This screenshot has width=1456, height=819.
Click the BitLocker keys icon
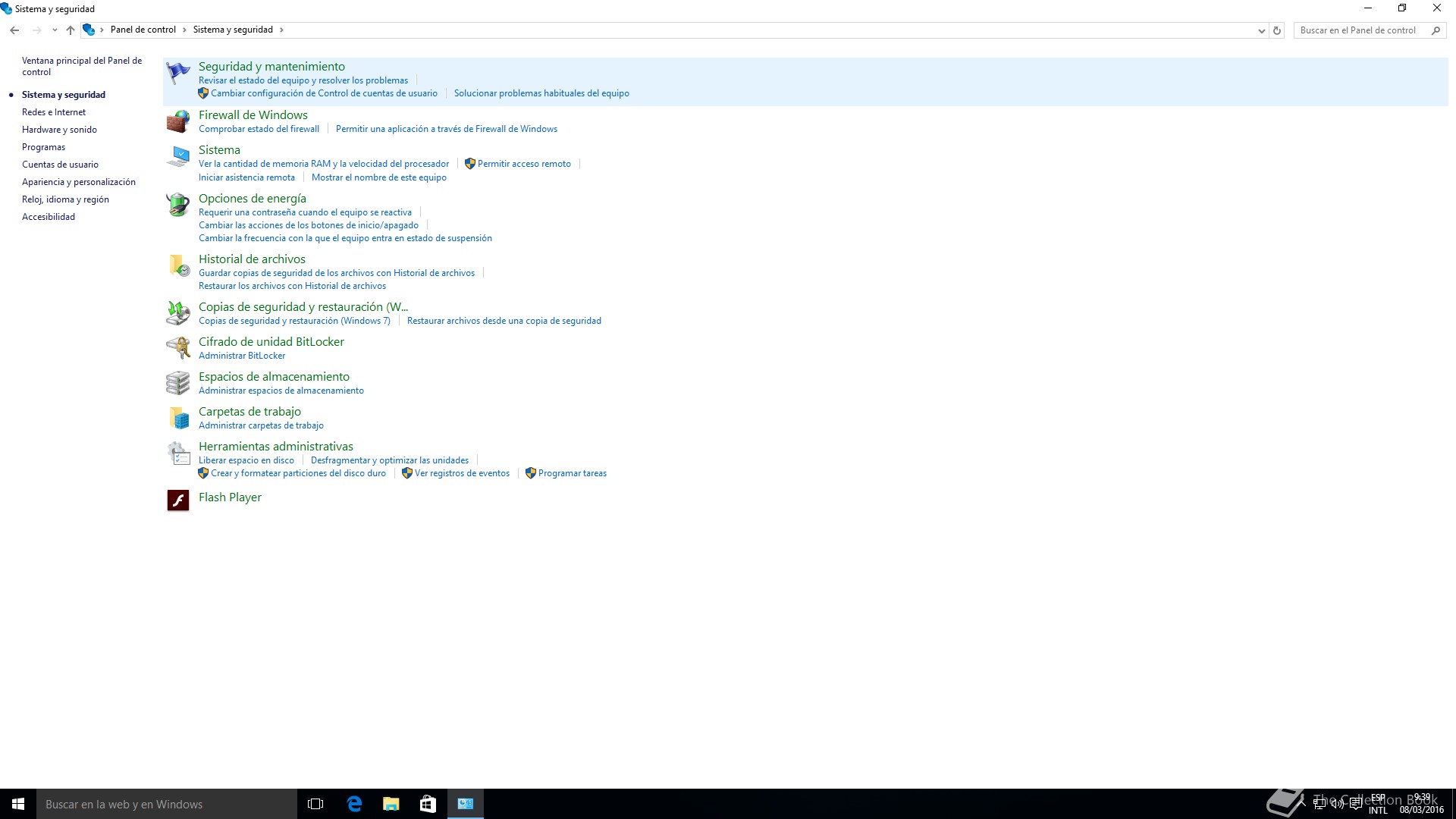(178, 348)
